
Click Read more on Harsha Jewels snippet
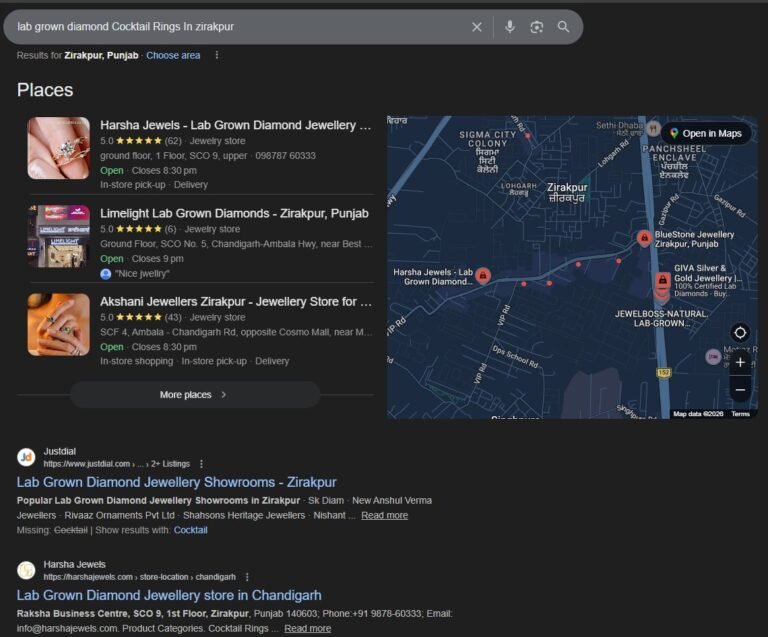tap(308, 628)
